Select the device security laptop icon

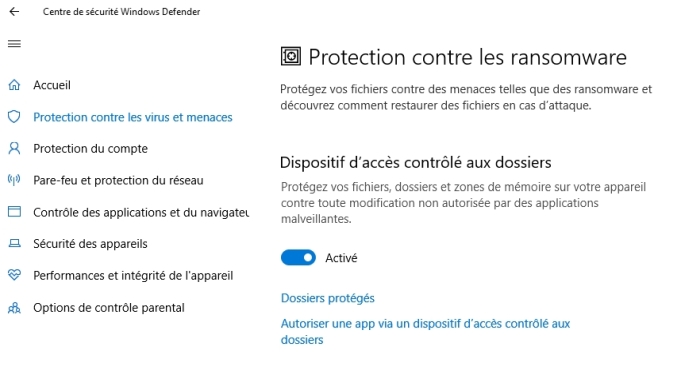click(x=14, y=244)
